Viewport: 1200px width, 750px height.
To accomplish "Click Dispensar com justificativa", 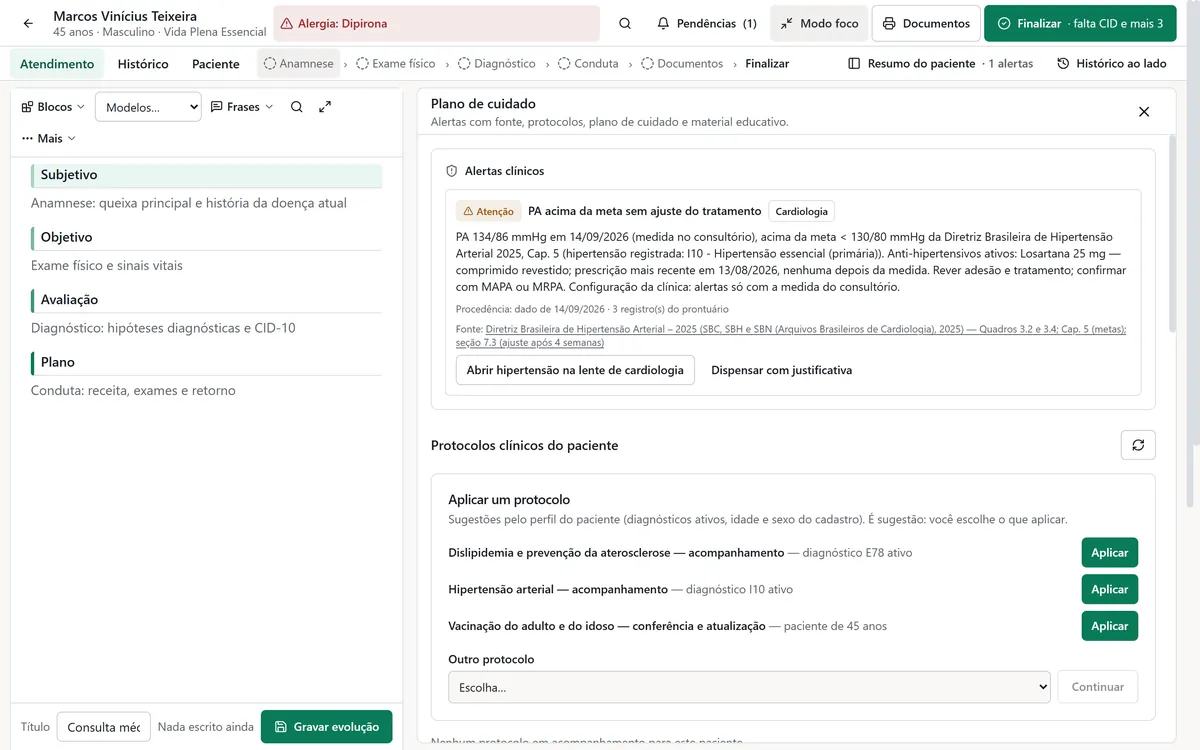I will 782,370.
